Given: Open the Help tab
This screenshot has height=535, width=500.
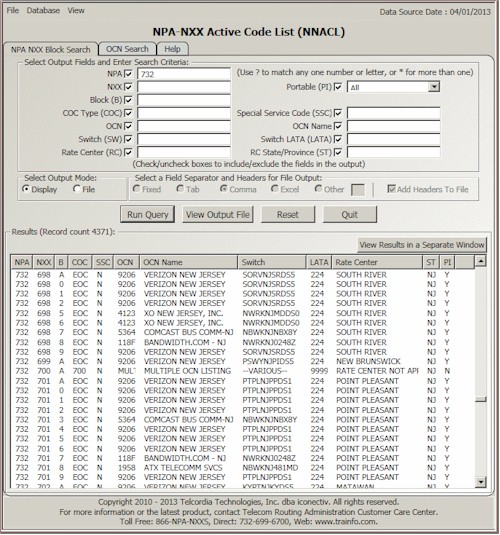Looking at the screenshot, I should point(172,49).
